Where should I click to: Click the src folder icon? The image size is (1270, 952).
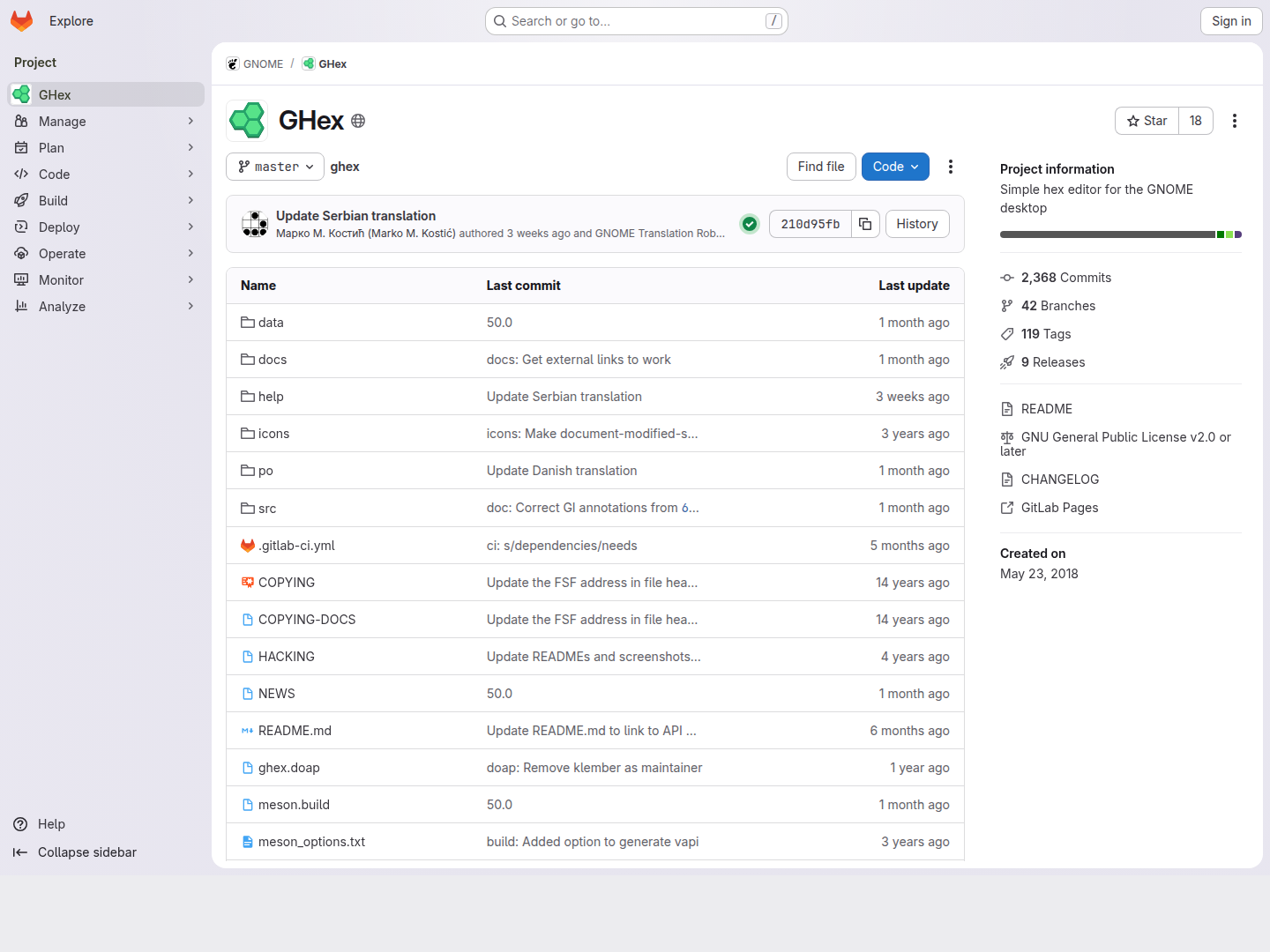[x=248, y=508]
